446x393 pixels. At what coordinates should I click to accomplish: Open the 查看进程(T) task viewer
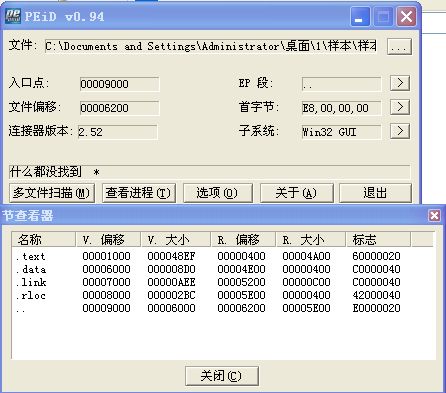click(x=139, y=193)
